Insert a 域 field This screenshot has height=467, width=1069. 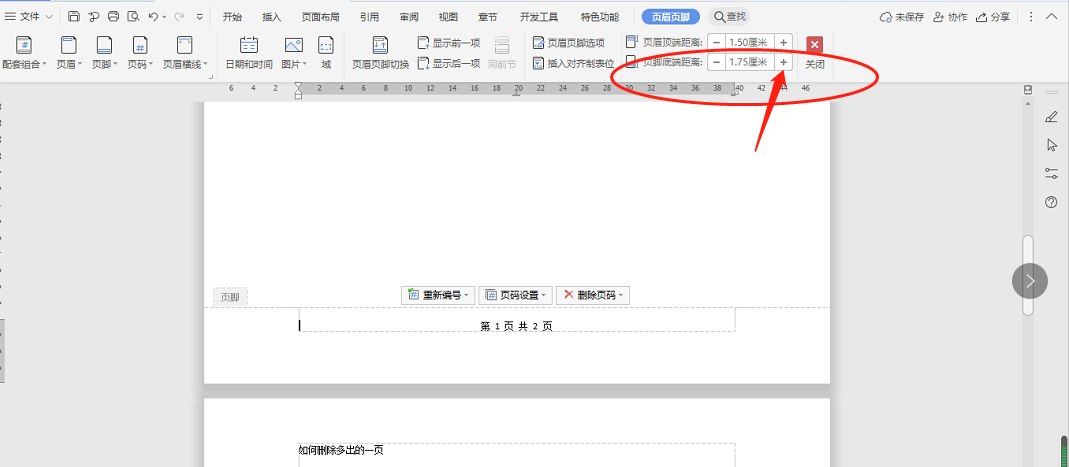326,54
